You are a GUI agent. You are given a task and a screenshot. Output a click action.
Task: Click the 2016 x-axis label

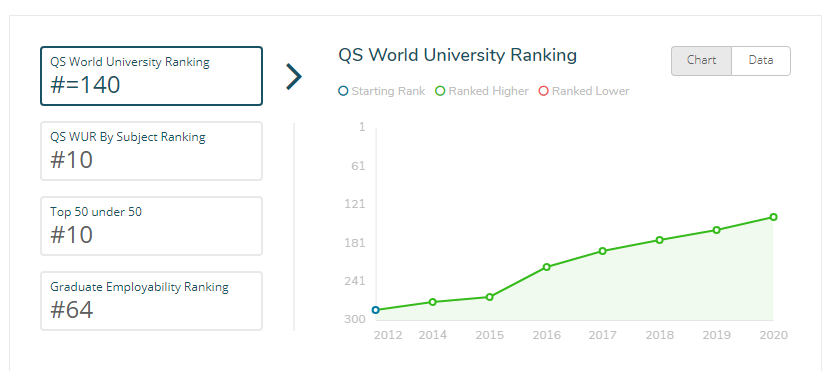point(547,335)
